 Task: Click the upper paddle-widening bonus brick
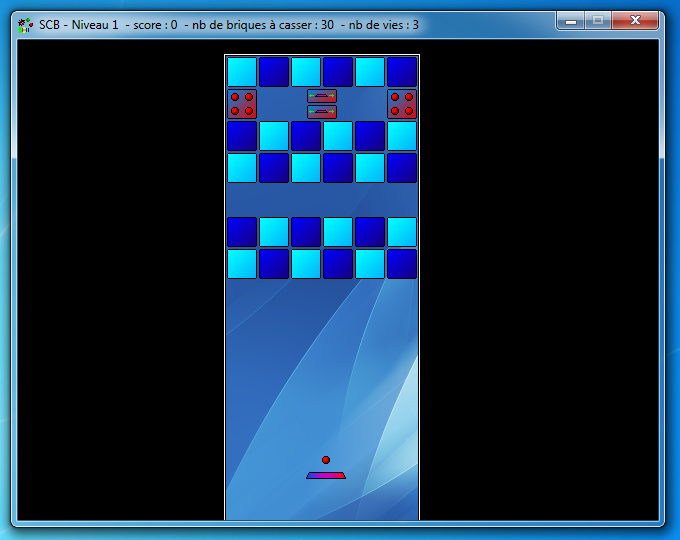click(x=322, y=96)
